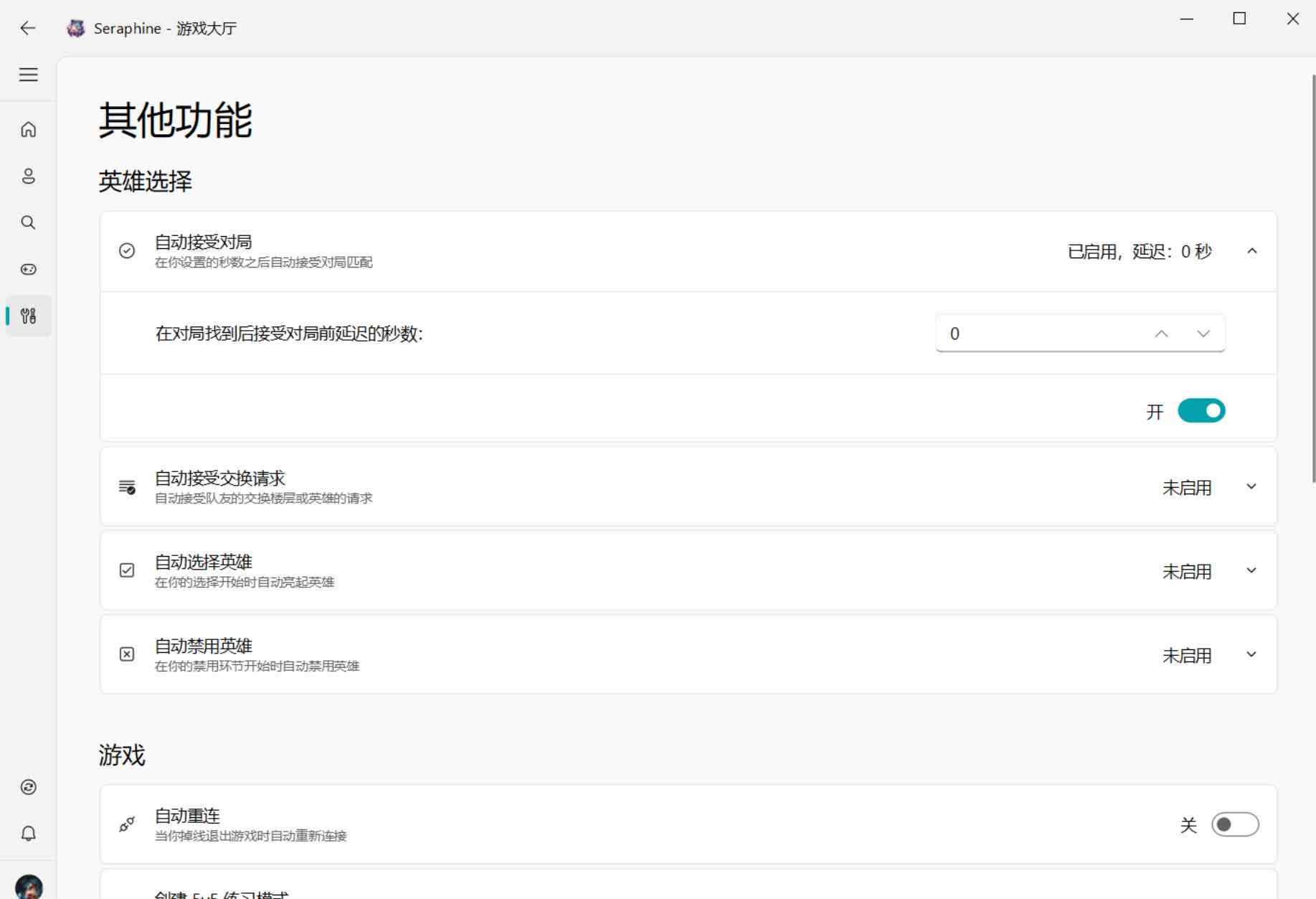1316x899 pixels.
Task: Turn off the auto accept match switch
Action: tap(1201, 411)
